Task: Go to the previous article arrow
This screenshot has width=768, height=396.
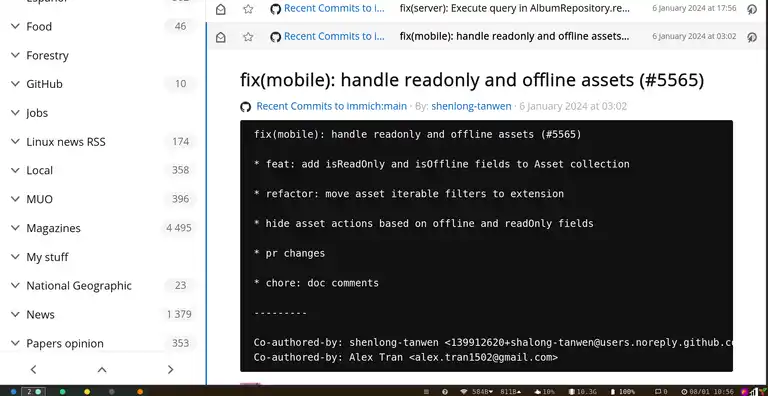Action: (33, 370)
